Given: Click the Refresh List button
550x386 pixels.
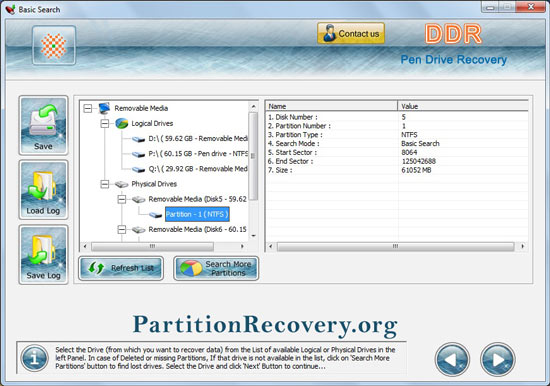Looking at the screenshot, I should (121, 268).
